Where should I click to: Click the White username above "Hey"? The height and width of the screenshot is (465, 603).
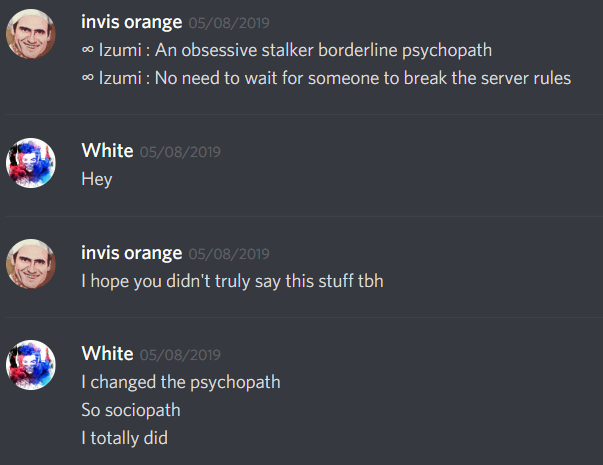[x=107, y=150]
